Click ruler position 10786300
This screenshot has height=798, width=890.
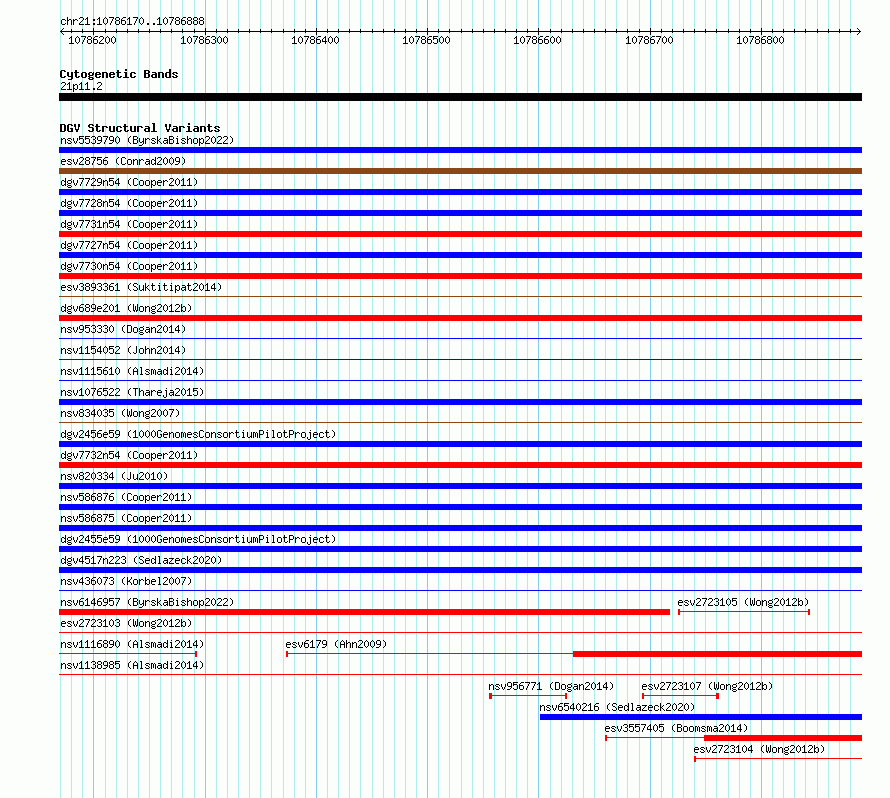[204, 40]
